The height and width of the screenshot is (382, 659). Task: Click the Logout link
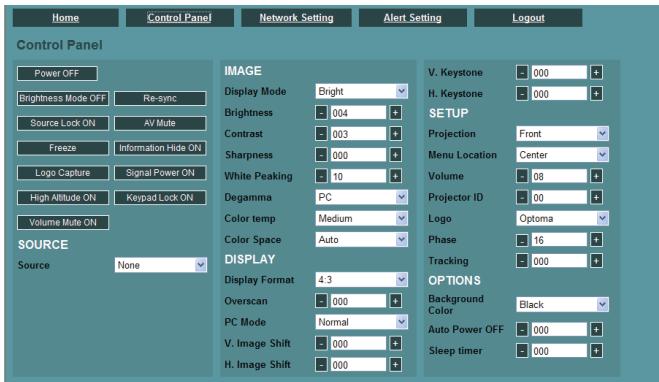tap(528, 18)
